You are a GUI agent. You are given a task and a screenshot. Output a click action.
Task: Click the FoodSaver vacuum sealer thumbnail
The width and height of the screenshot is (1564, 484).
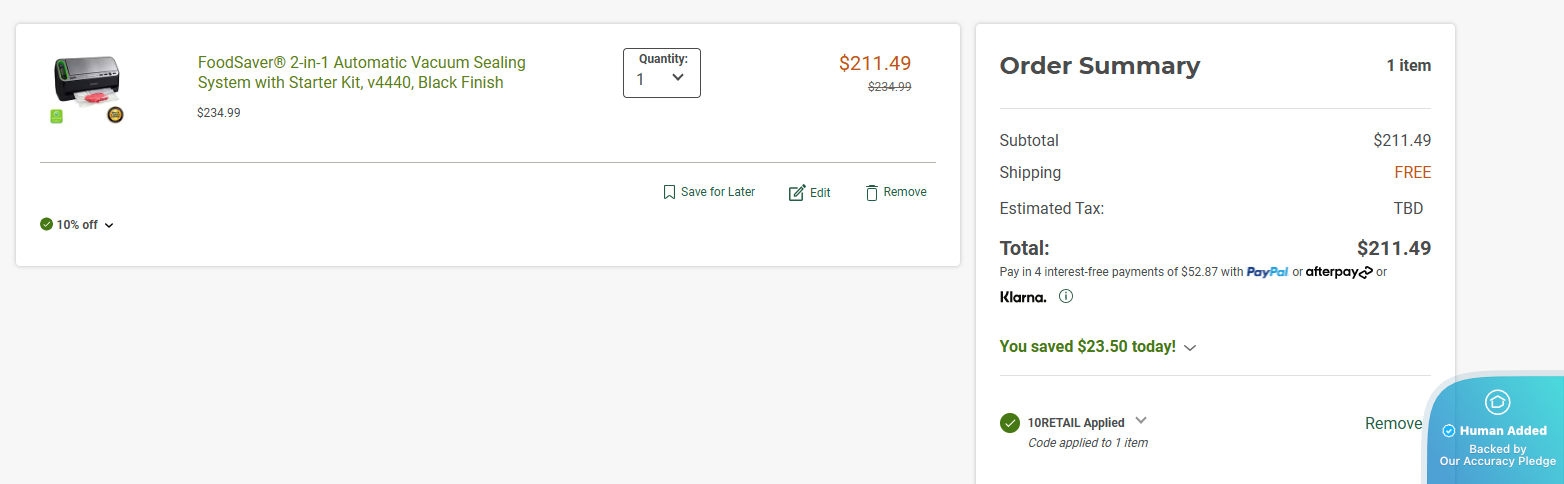click(87, 88)
